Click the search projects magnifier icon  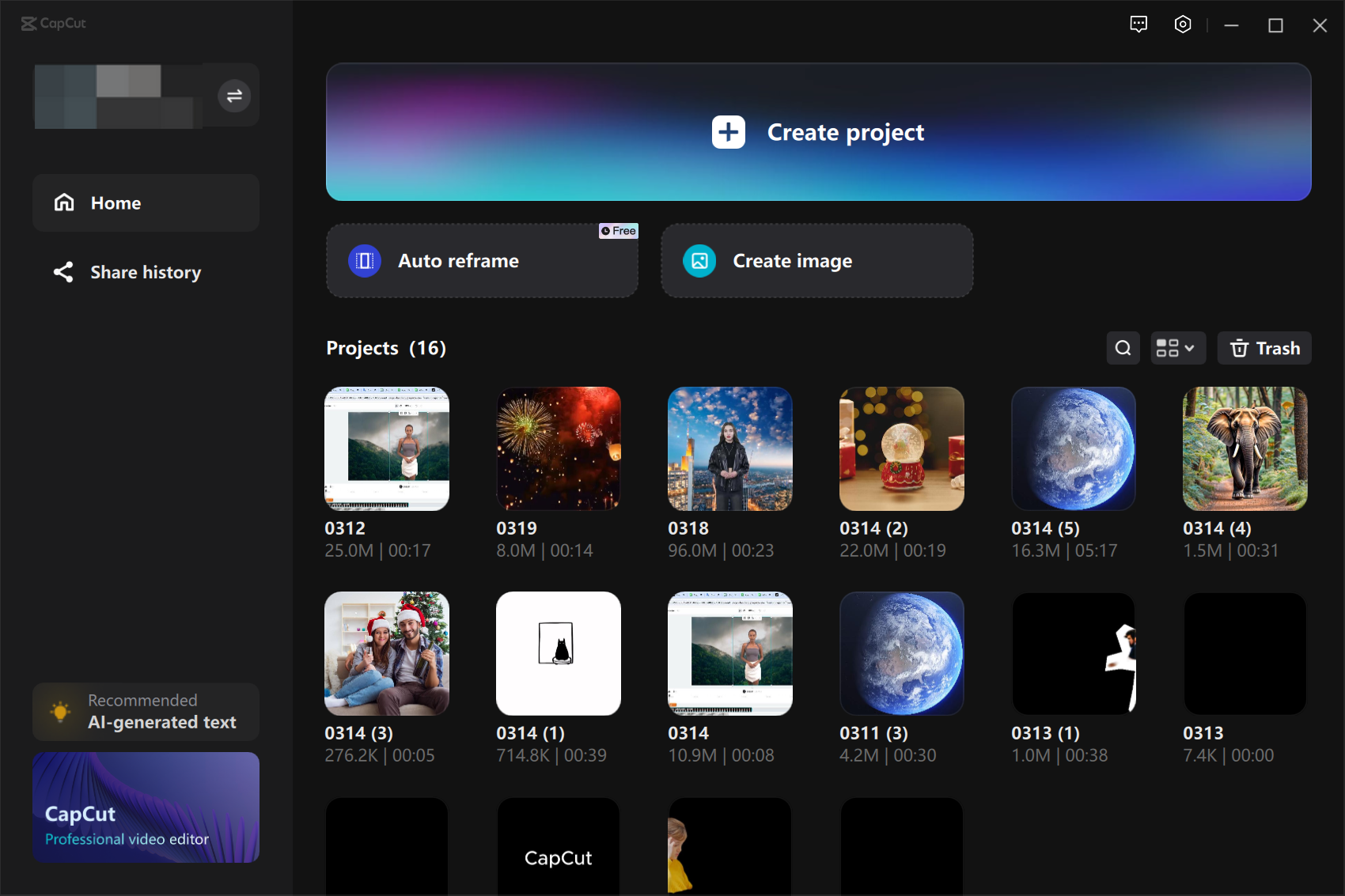[x=1123, y=348]
